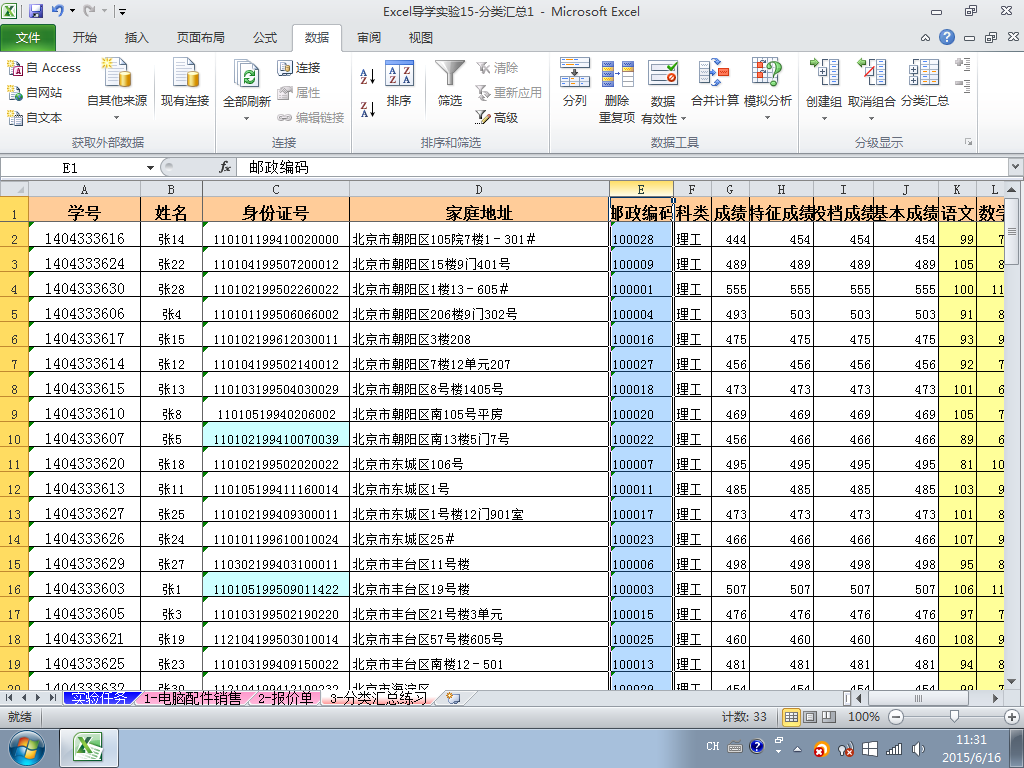Click the zoom in plus button
The image size is (1024, 768).
(1012, 717)
